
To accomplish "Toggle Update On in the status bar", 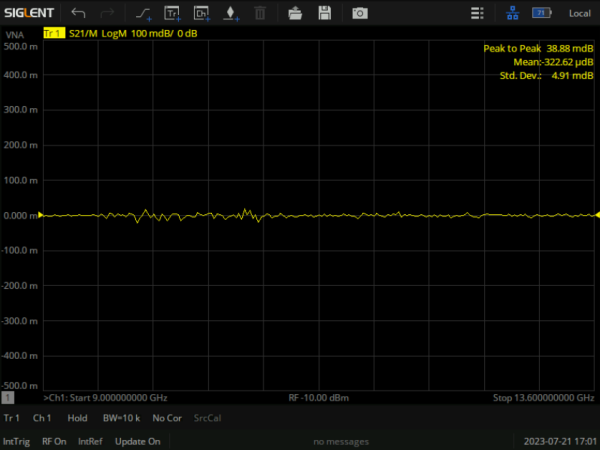I will [x=138, y=441].
